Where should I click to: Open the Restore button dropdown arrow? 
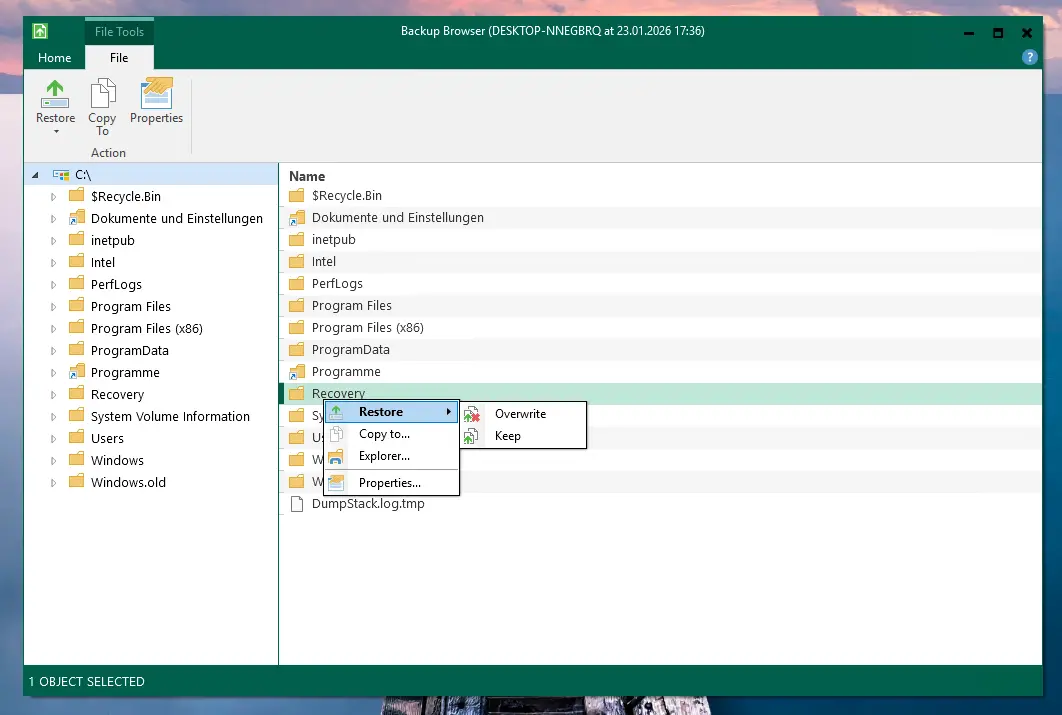pyautogui.click(x=56, y=132)
